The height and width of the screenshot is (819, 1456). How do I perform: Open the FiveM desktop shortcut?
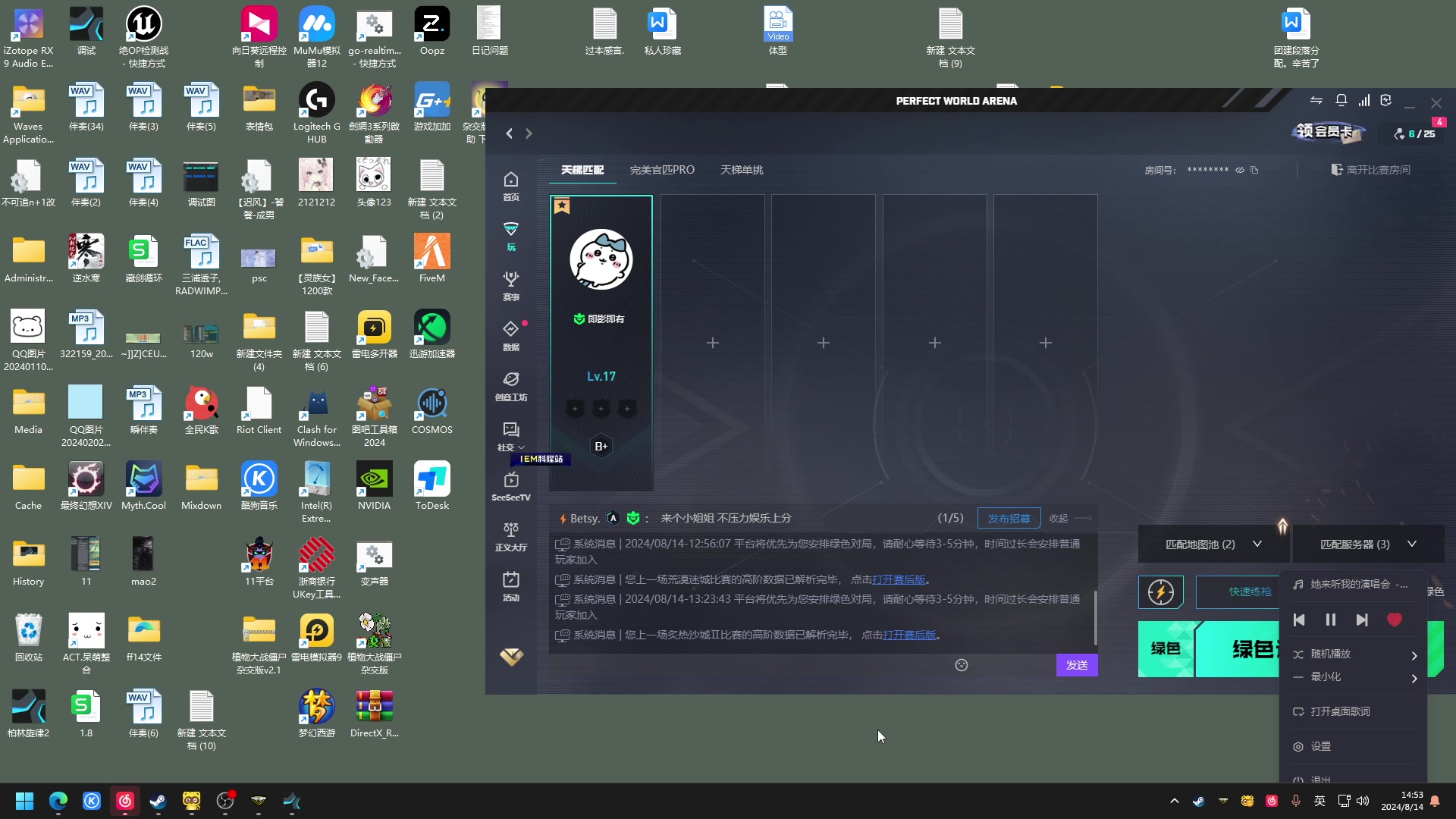click(x=432, y=259)
